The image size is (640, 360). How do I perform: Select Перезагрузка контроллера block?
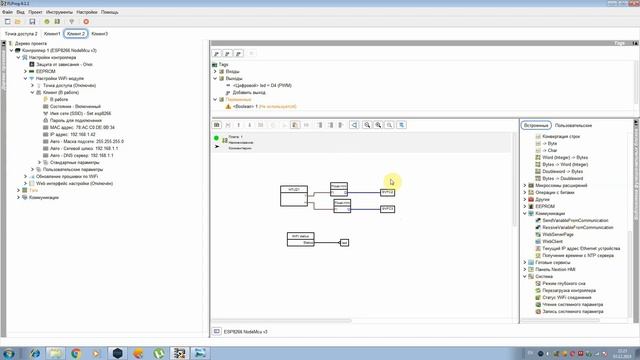coord(569,291)
